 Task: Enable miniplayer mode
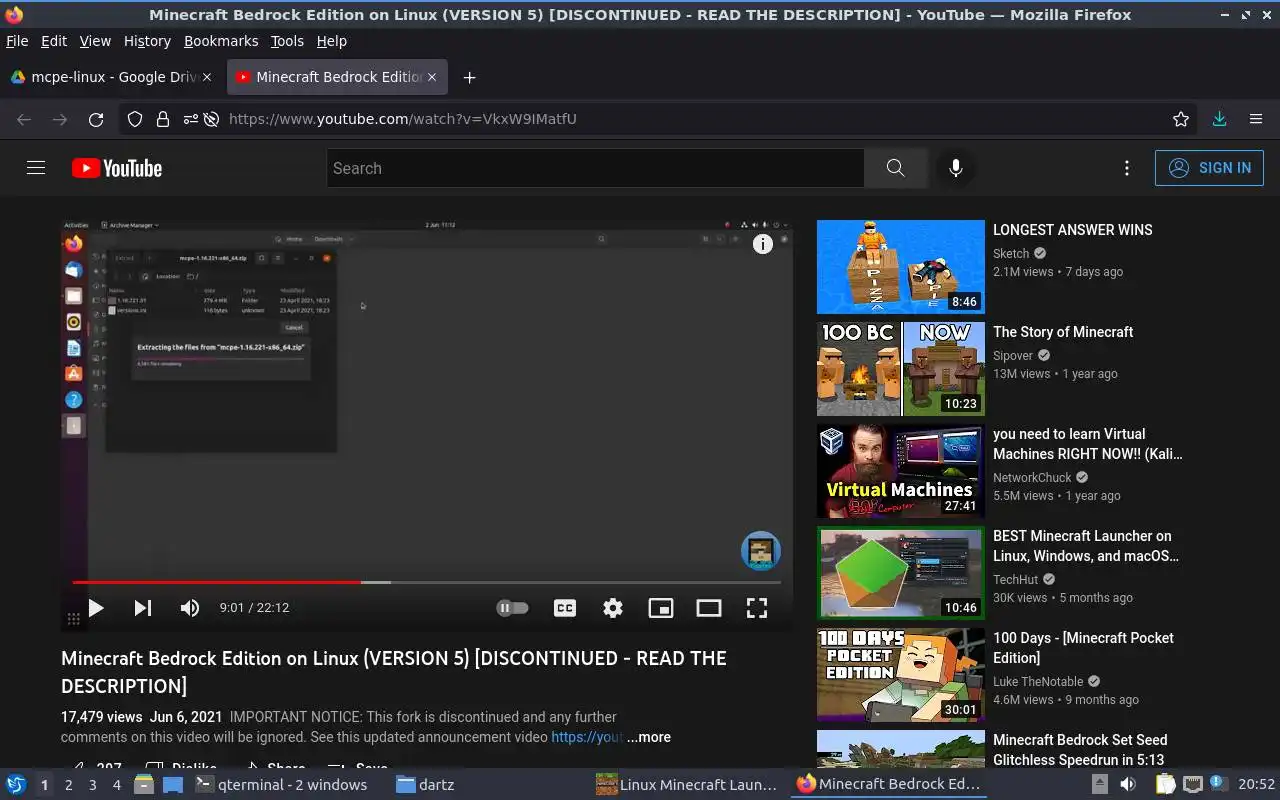[x=661, y=608]
